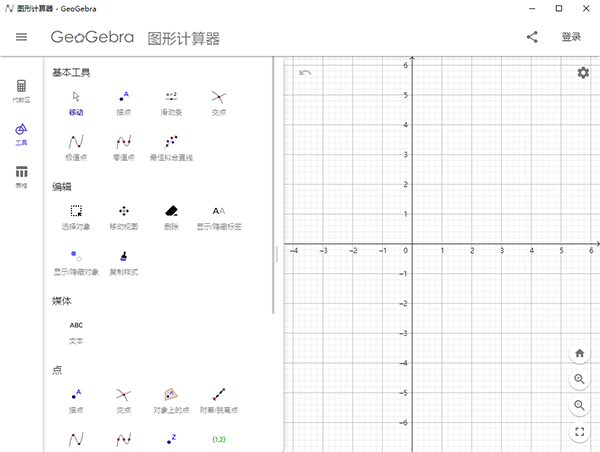Click the 登录 sign-in button
The width and height of the screenshot is (600, 452).
click(571, 37)
